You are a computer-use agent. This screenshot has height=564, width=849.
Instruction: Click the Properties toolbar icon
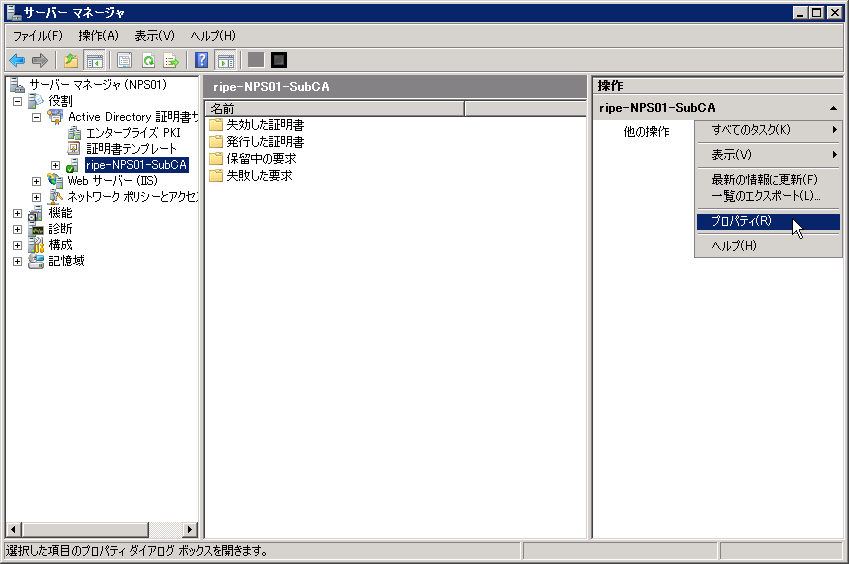pos(124,60)
